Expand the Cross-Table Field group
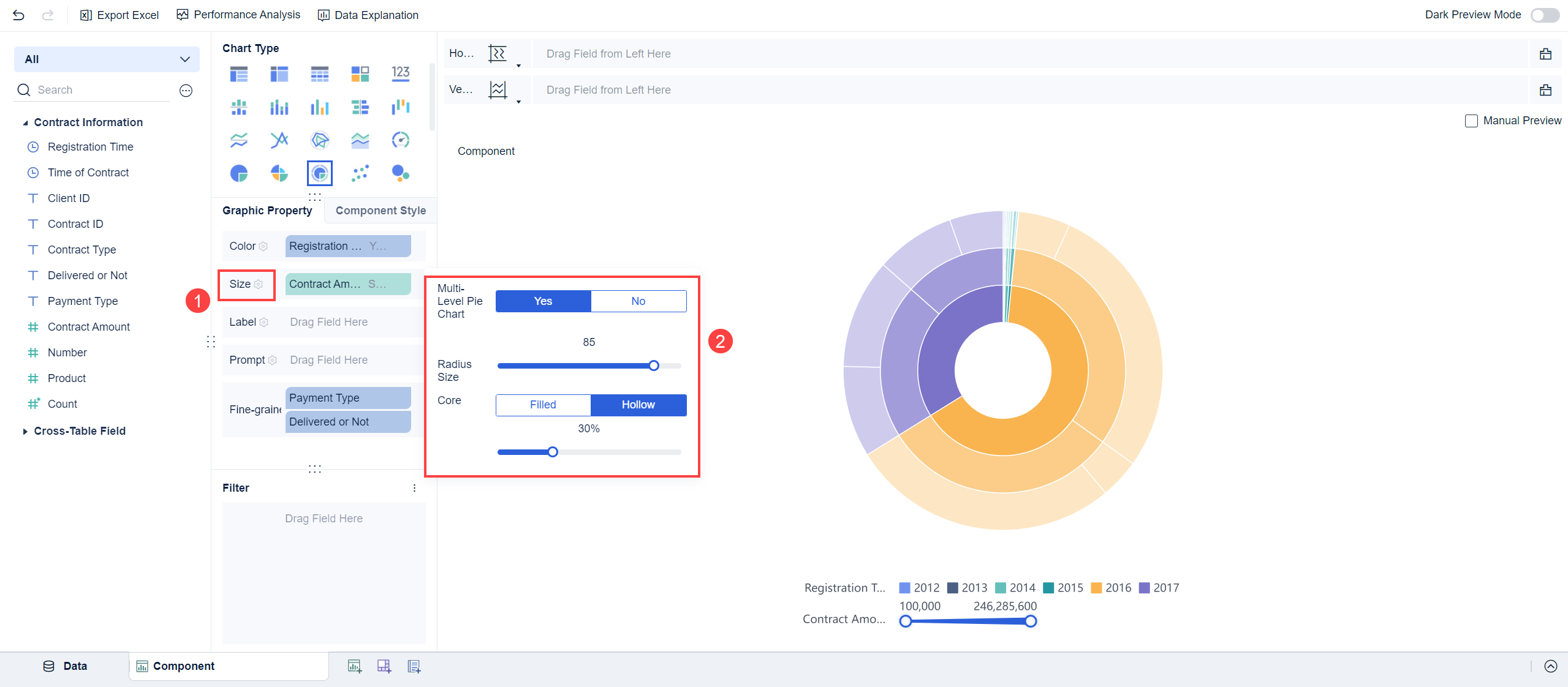The image size is (1568, 687). 25,431
